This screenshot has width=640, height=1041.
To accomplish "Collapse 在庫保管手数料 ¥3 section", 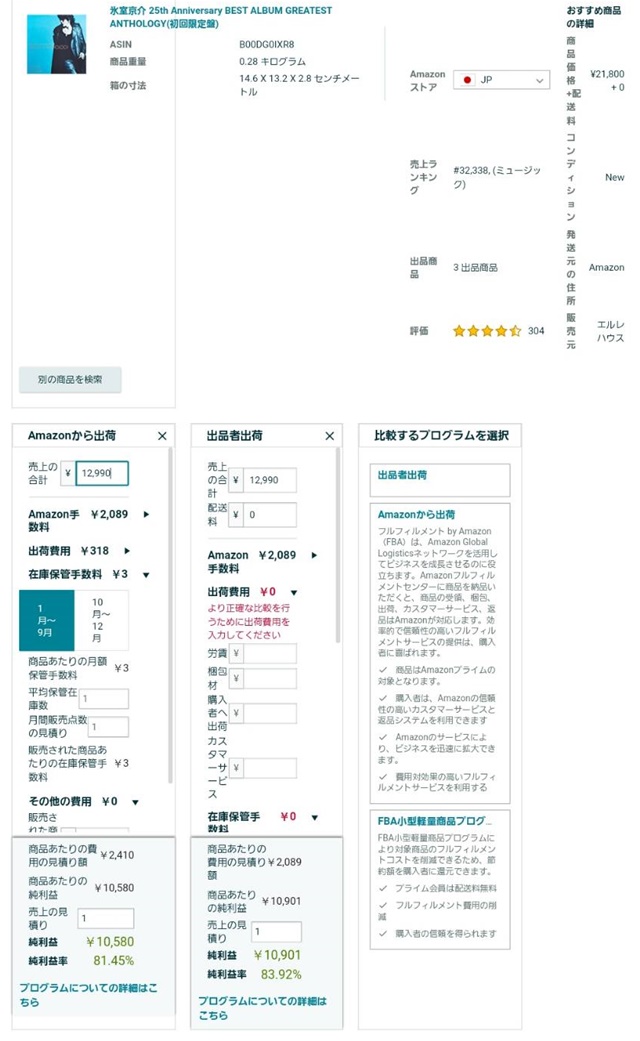I will 147,574.
